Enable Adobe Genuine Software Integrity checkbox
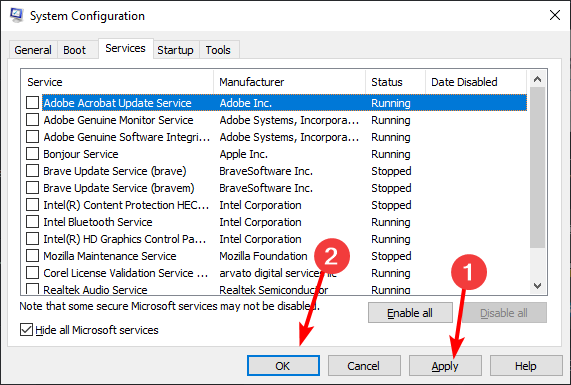 tap(32, 137)
